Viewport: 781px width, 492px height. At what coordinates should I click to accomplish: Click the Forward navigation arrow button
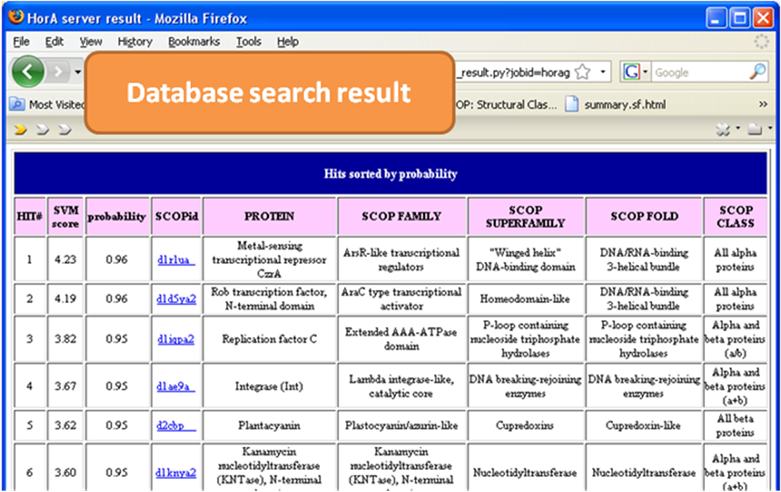click(59, 72)
